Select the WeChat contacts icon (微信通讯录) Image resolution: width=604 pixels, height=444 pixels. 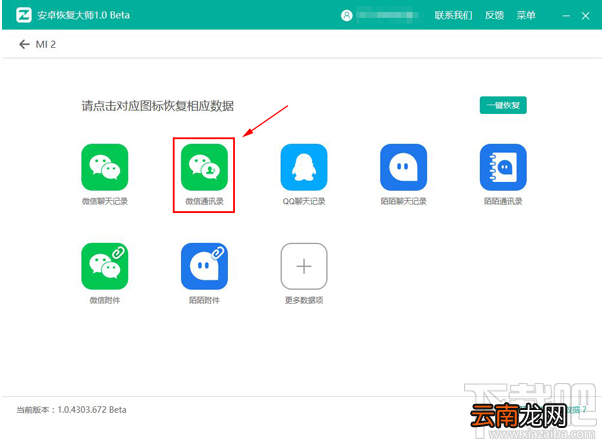(x=204, y=167)
